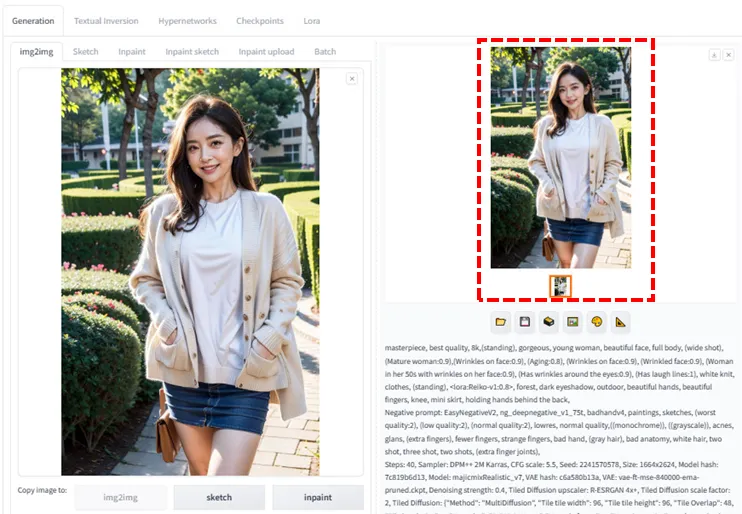The height and width of the screenshot is (514, 742).
Task: Switch to the Inpaint sketch sub-tab
Action: coord(192,52)
